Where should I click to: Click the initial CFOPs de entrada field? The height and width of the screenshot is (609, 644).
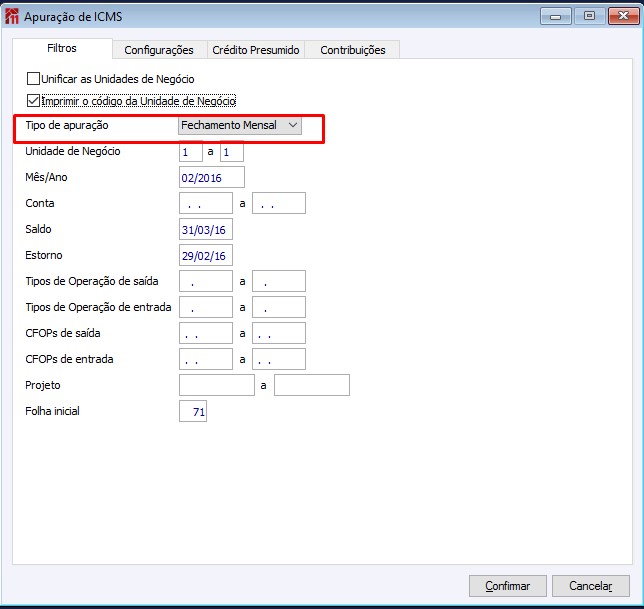pyautogui.click(x=206, y=359)
